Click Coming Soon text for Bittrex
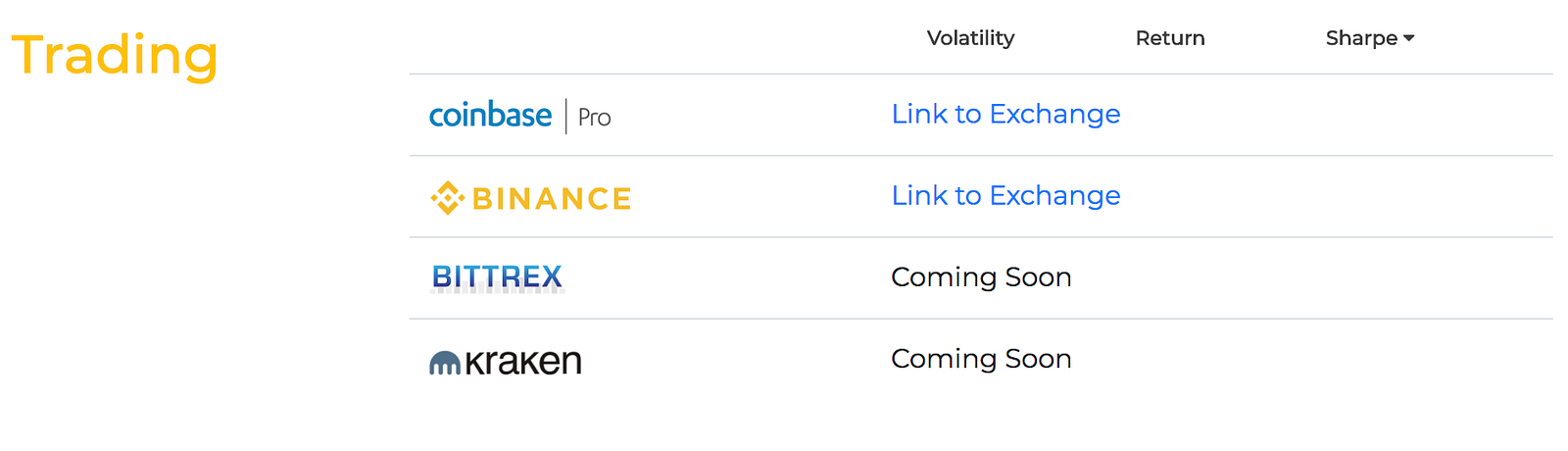The width and height of the screenshot is (1568, 451). 981,277
